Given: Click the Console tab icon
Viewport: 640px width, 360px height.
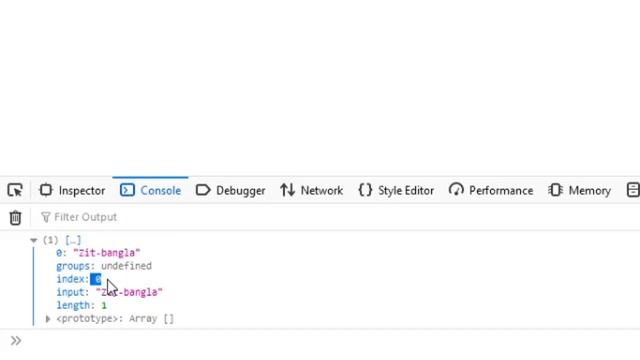Looking at the screenshot, I should point(127,190).
